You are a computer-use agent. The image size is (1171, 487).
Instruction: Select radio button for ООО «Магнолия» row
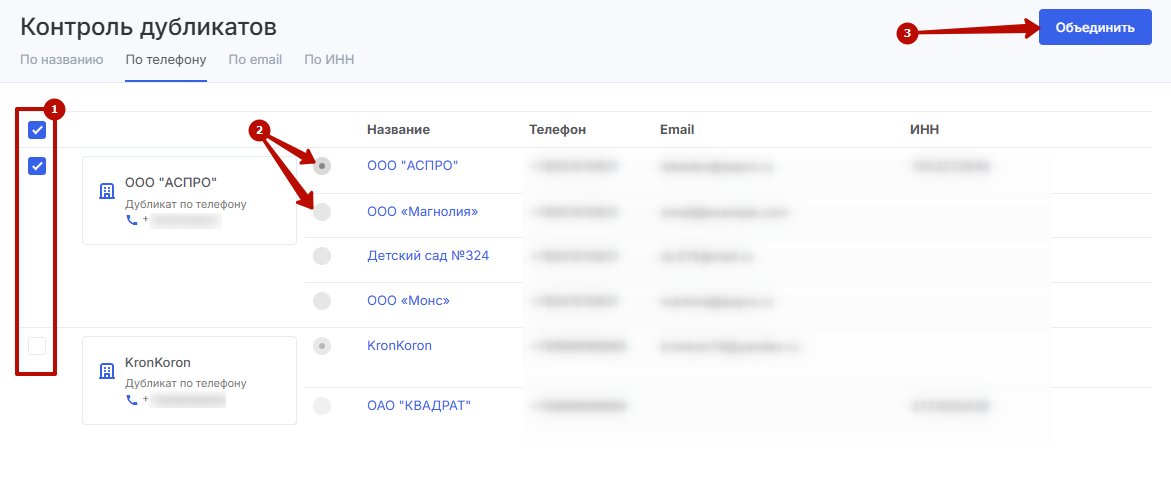tap(322, 212)
